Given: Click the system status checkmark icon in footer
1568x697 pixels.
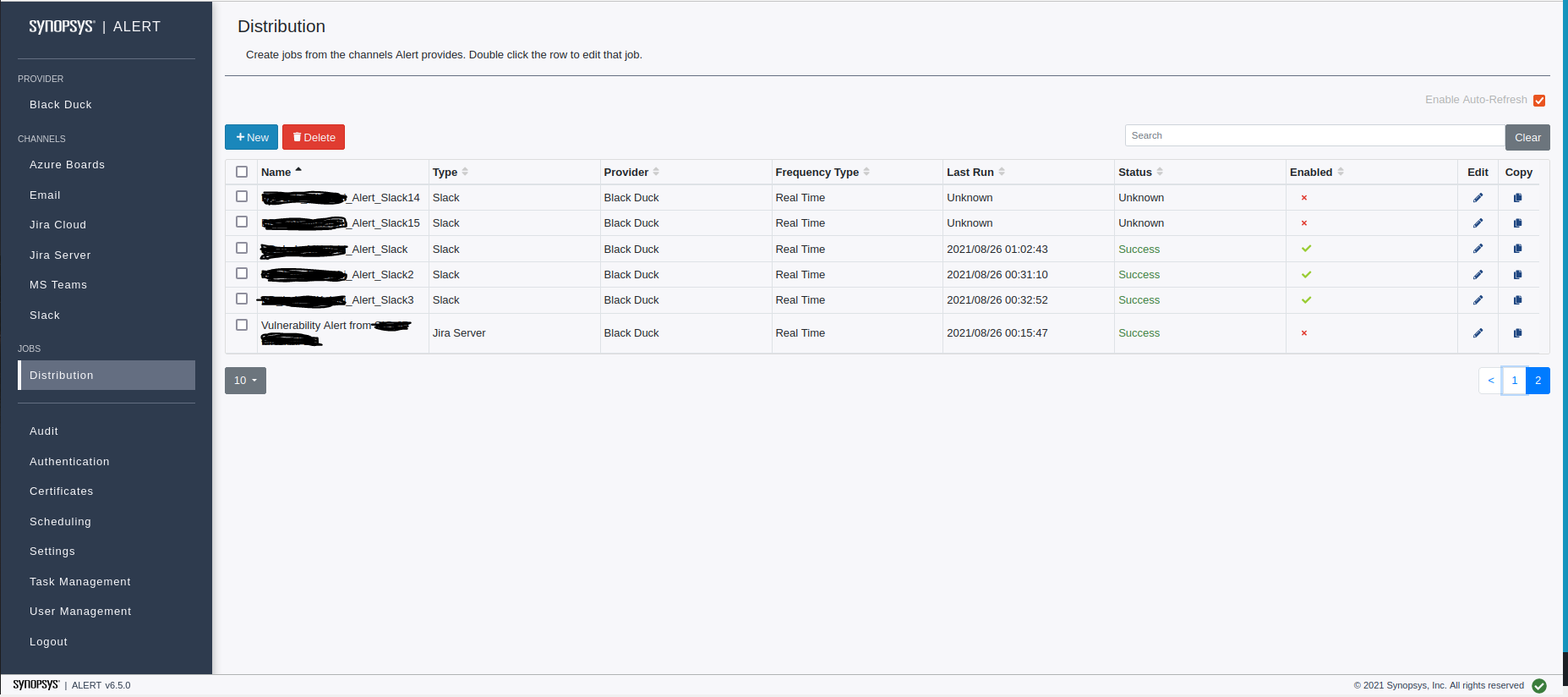Looking at the screenshot, I should [1539, 686].
